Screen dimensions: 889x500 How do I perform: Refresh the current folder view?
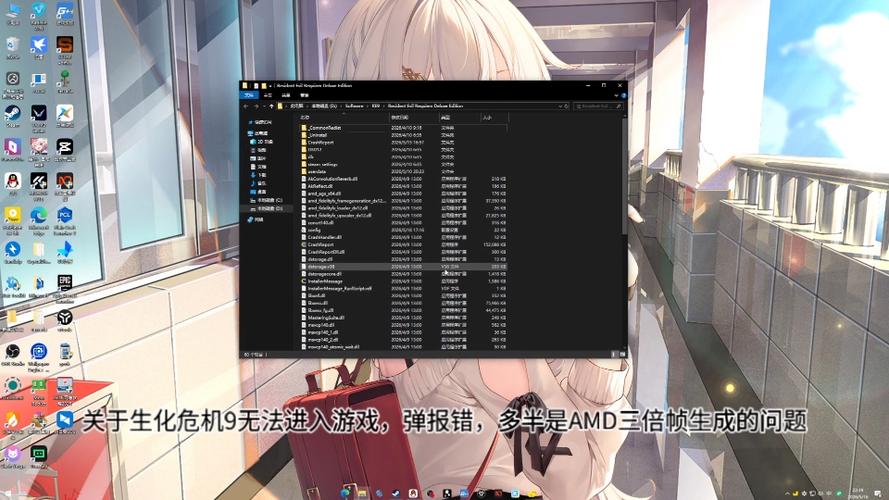[566, 106]
